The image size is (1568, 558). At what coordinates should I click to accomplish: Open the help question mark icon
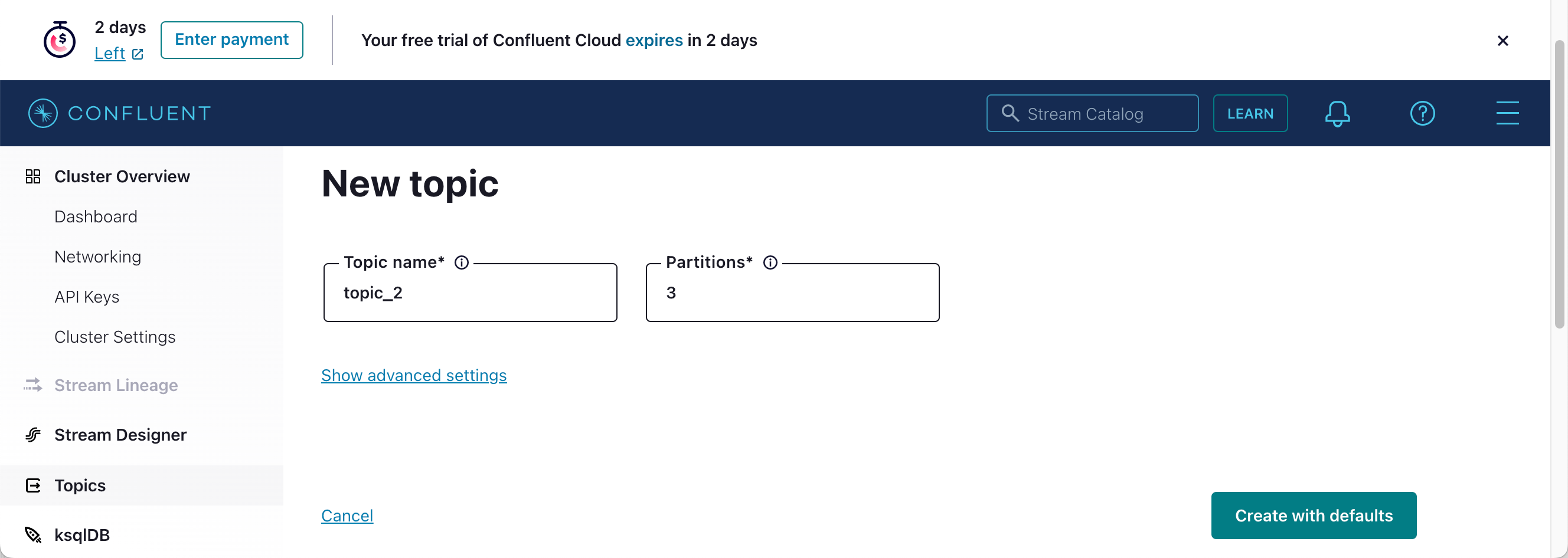click(x=1422, y=114)
